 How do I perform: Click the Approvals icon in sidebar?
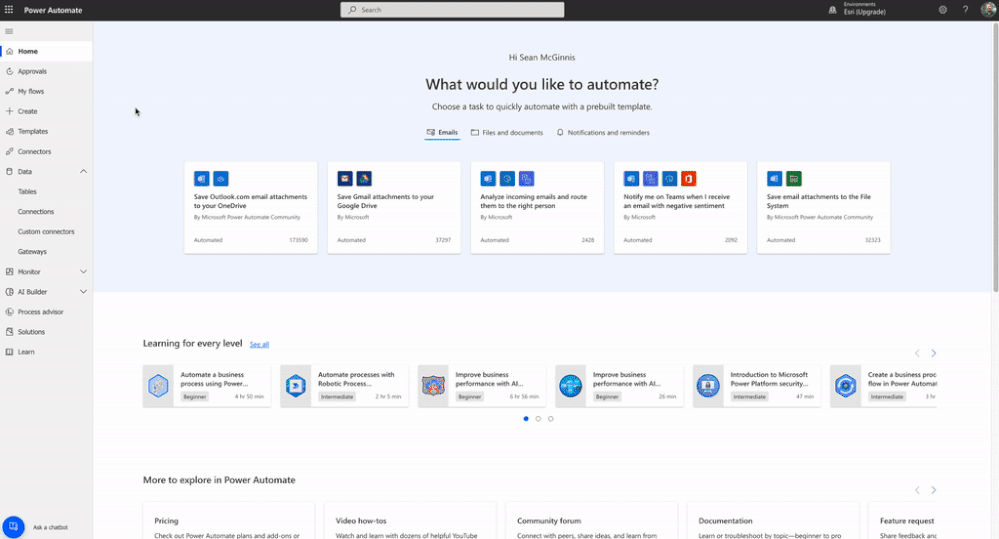coord(10,71)
